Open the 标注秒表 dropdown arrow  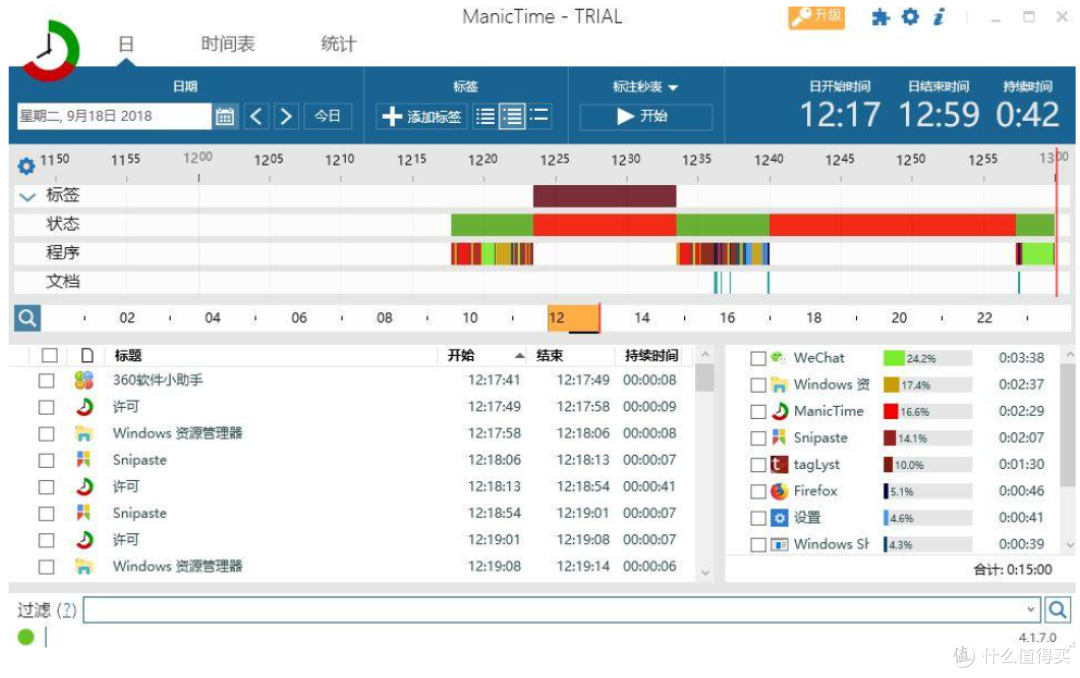(673, 88)
